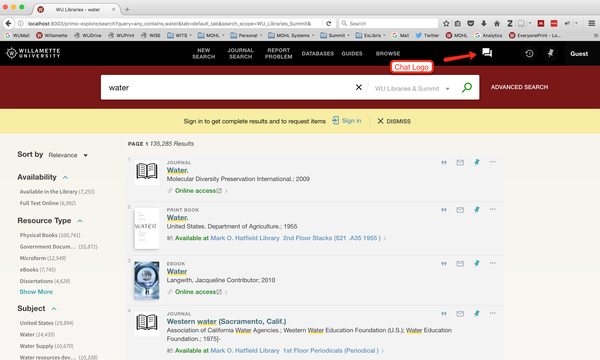Go to New Search

pyautogui.click(x=204, y=53)
